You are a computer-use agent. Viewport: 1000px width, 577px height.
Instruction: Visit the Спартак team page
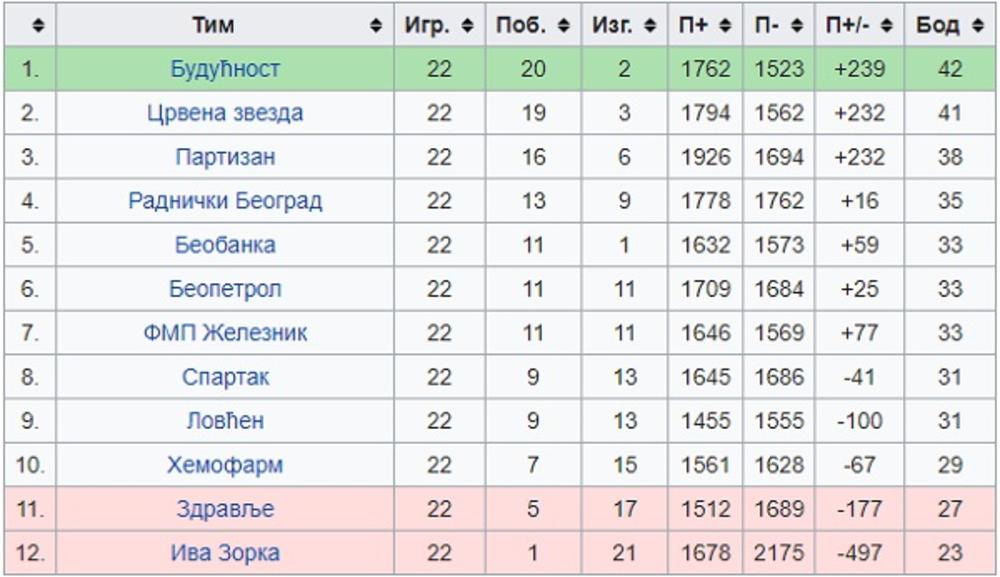click(225, 377)
